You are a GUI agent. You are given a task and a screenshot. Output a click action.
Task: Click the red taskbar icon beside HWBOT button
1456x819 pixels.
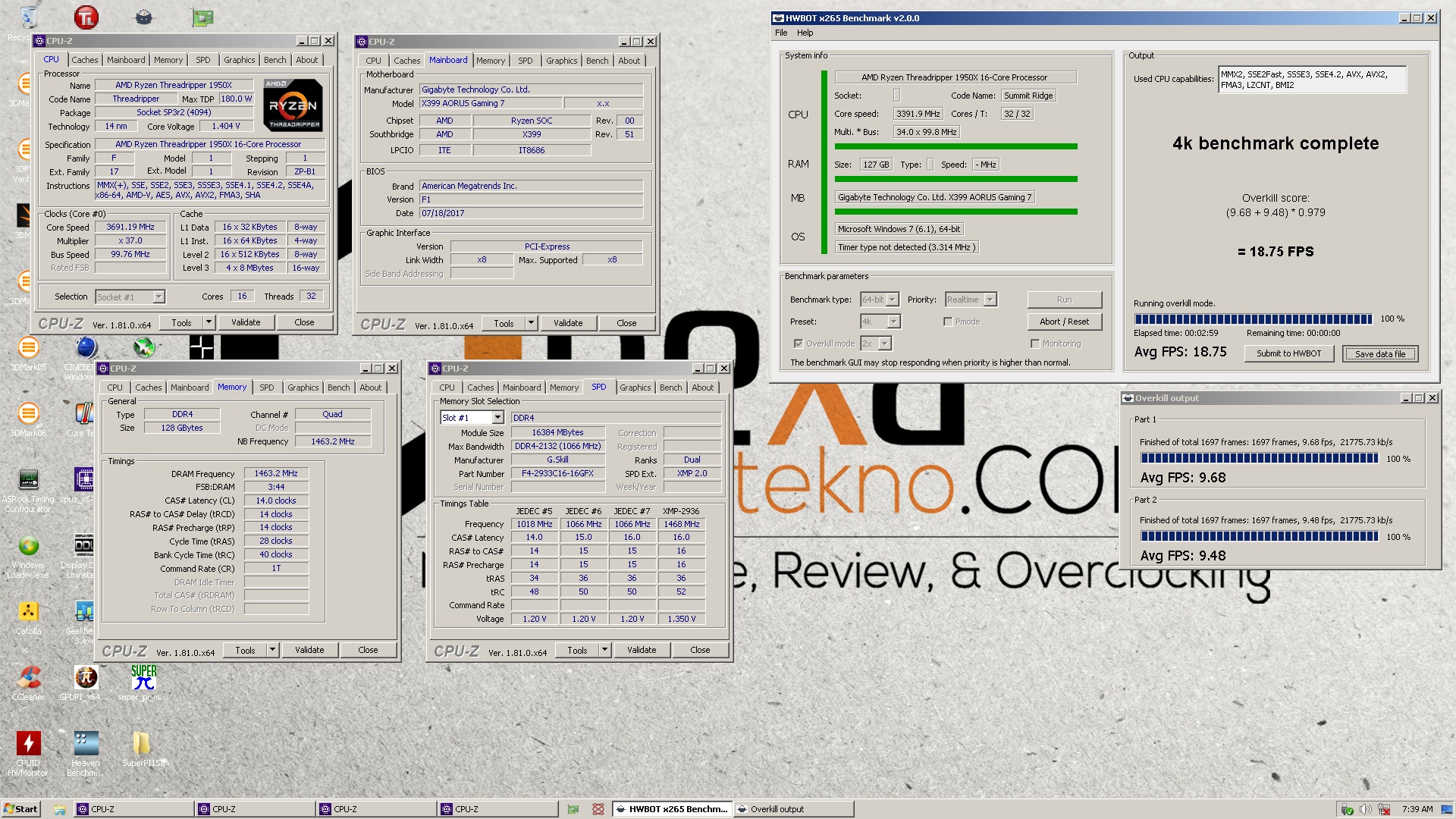[x=598, y=809]
